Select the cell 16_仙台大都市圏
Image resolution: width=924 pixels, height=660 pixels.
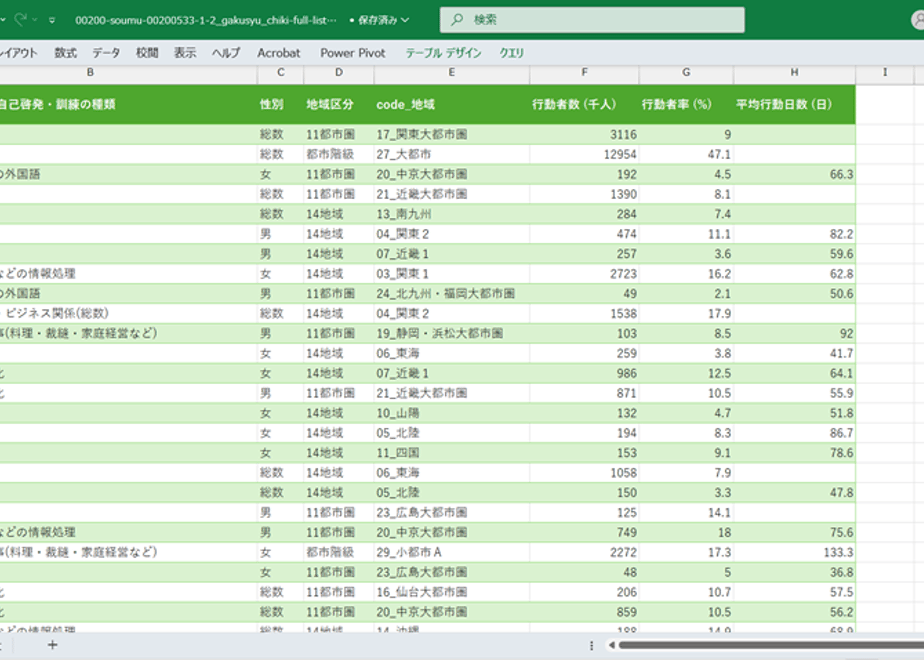tap(451, 592)
